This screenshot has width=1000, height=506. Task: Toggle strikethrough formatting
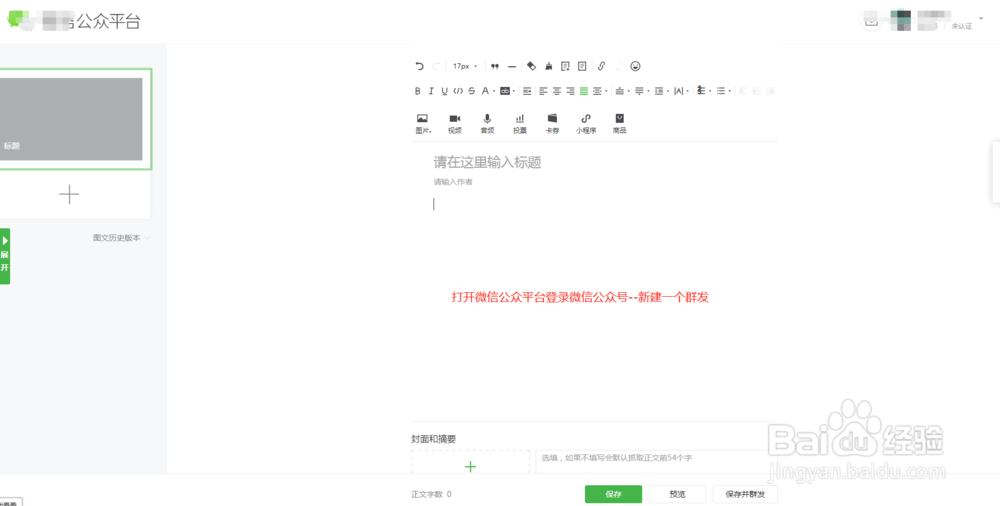pyautogui.click(x=471, y=91)
